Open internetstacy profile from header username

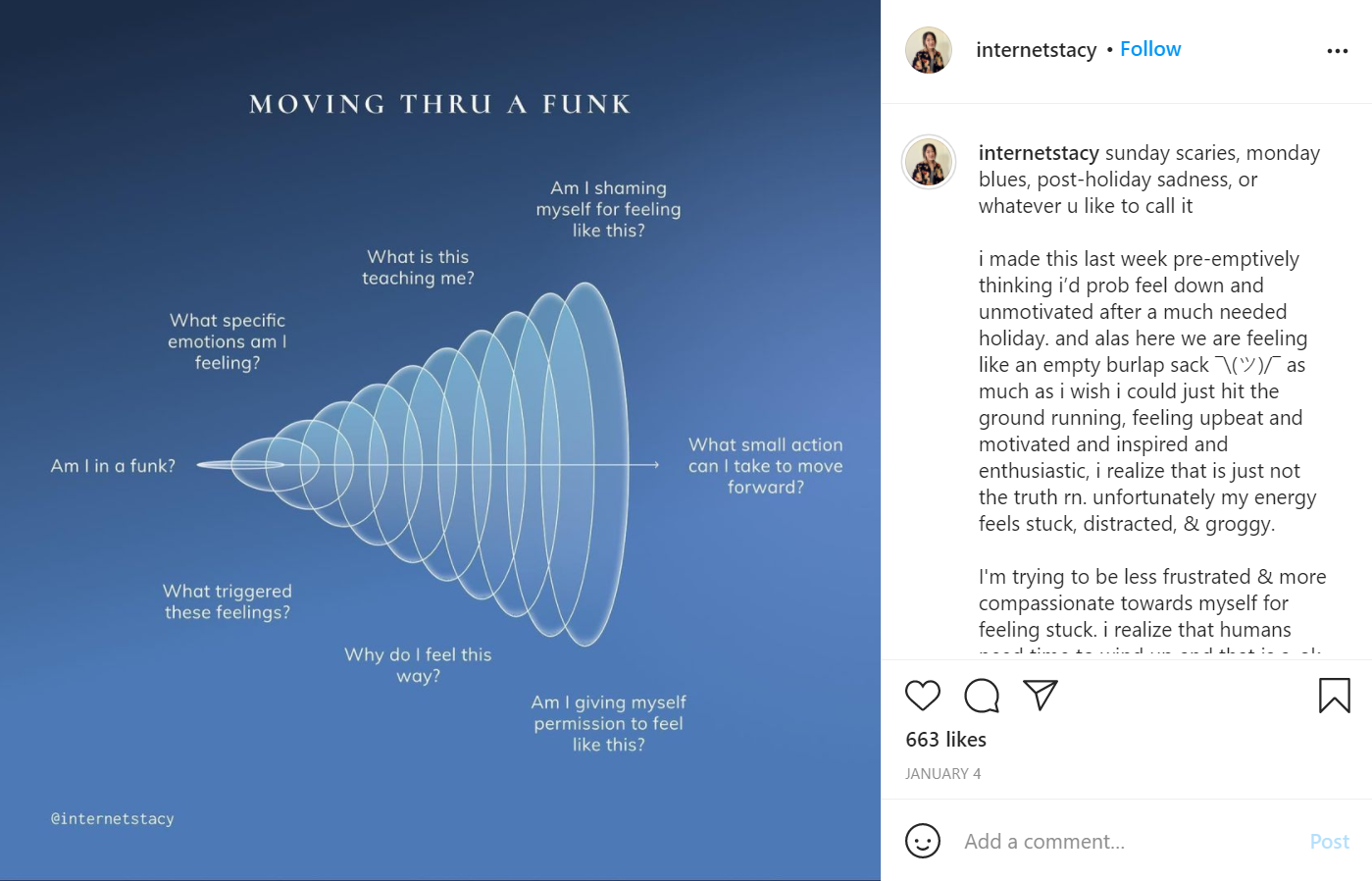(x=1036, y=50)
